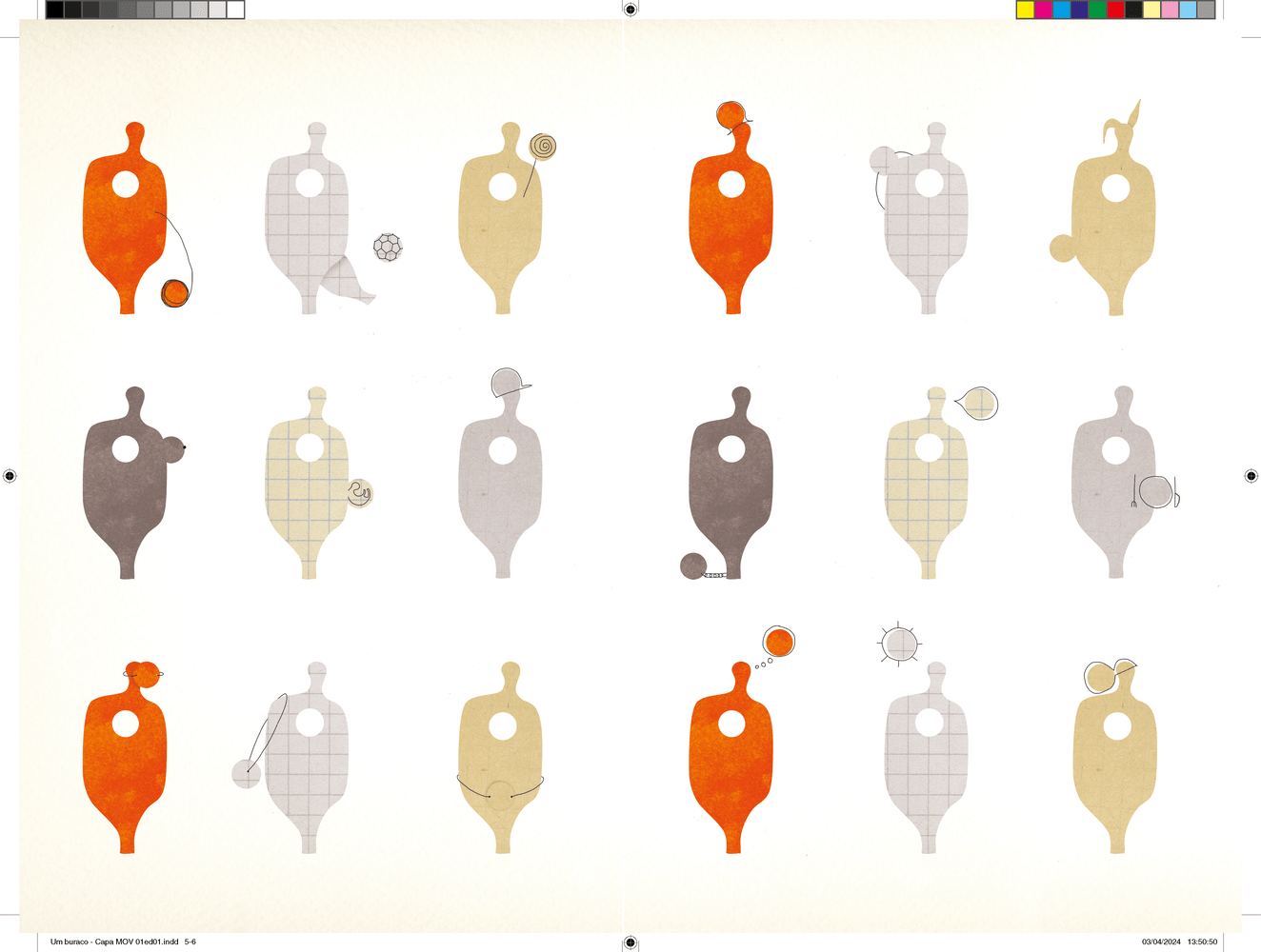Click the orange thought bubble
The image size is (1261, 952).
click(x=778, y=643)
